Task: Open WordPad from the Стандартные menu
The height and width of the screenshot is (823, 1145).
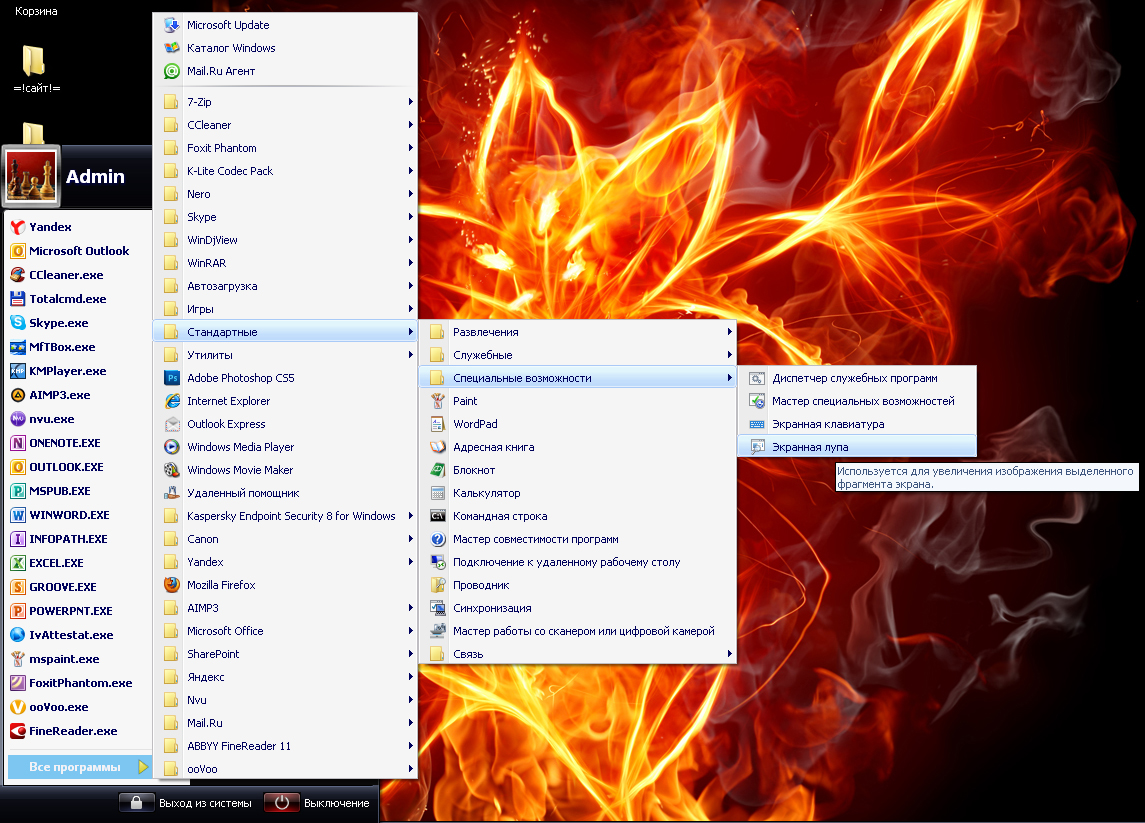Action: click(x=578, y=424)
